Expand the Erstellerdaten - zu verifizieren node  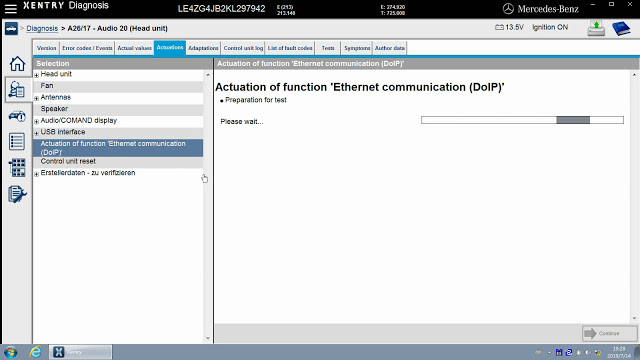(x=37, y=173)
